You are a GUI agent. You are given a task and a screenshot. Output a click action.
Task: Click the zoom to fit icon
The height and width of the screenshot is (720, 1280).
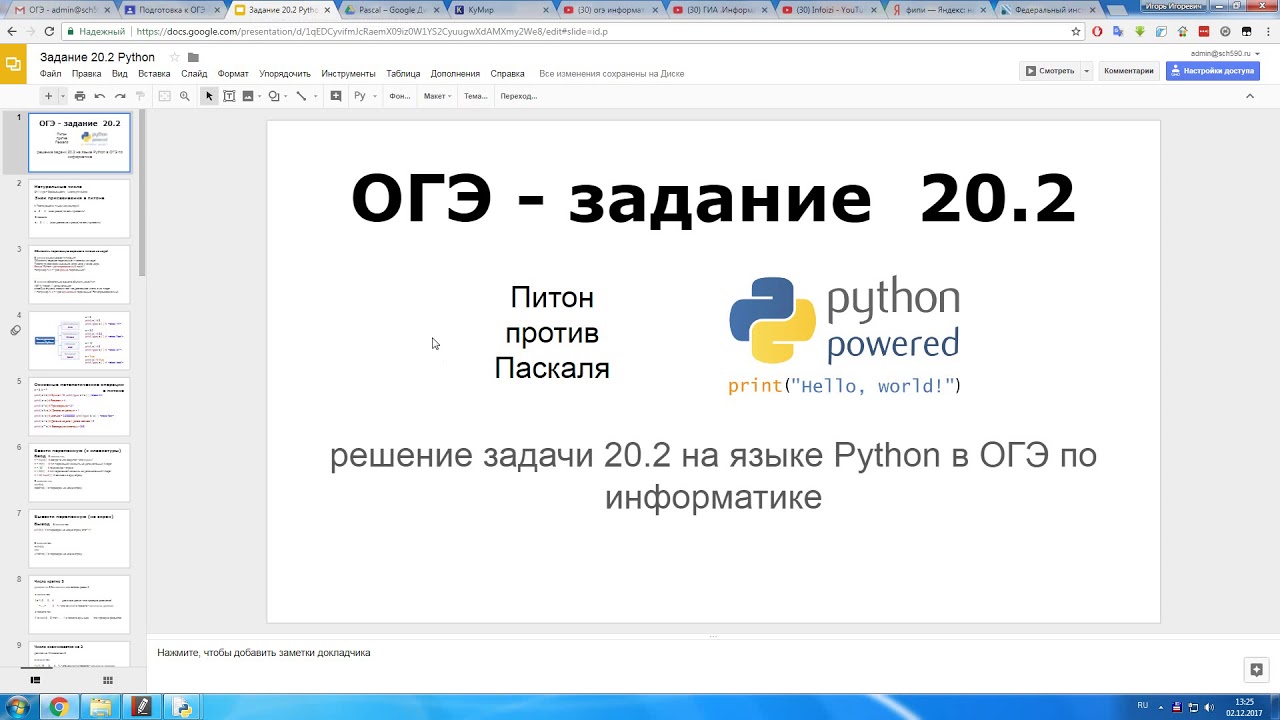point(165,96)
